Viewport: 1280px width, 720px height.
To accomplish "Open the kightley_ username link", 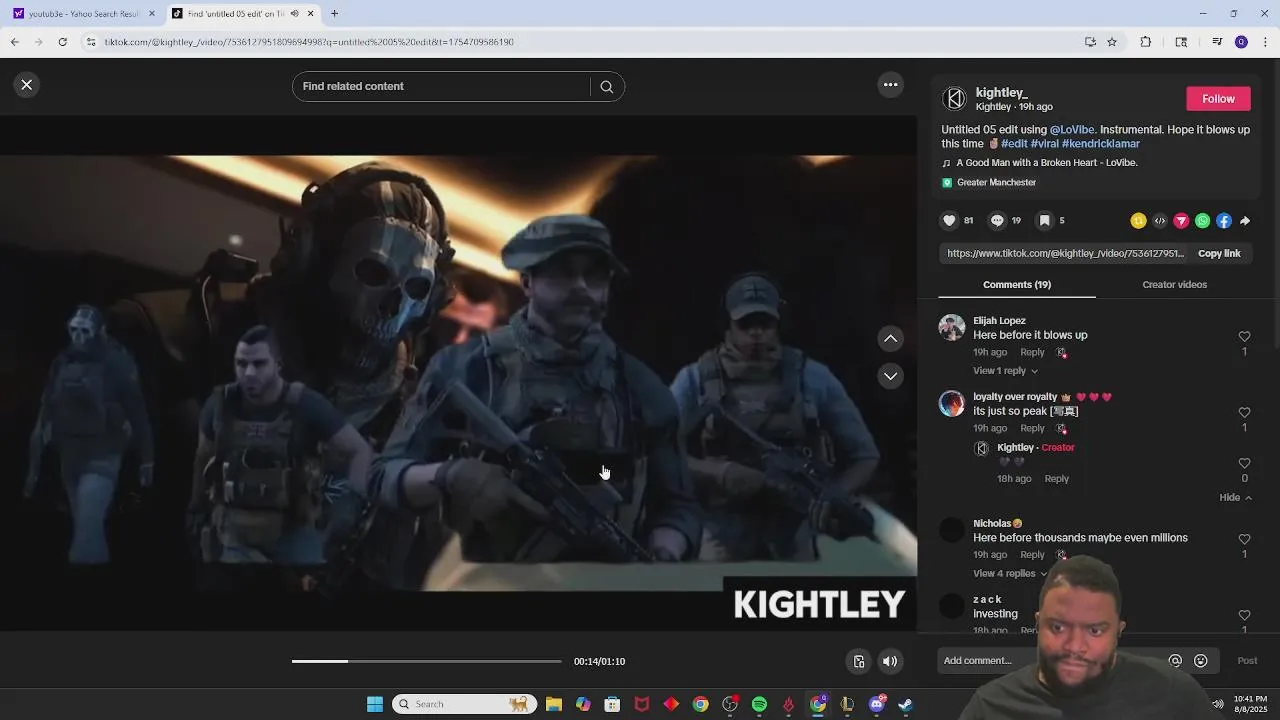I will click(x=1002, y=93).
